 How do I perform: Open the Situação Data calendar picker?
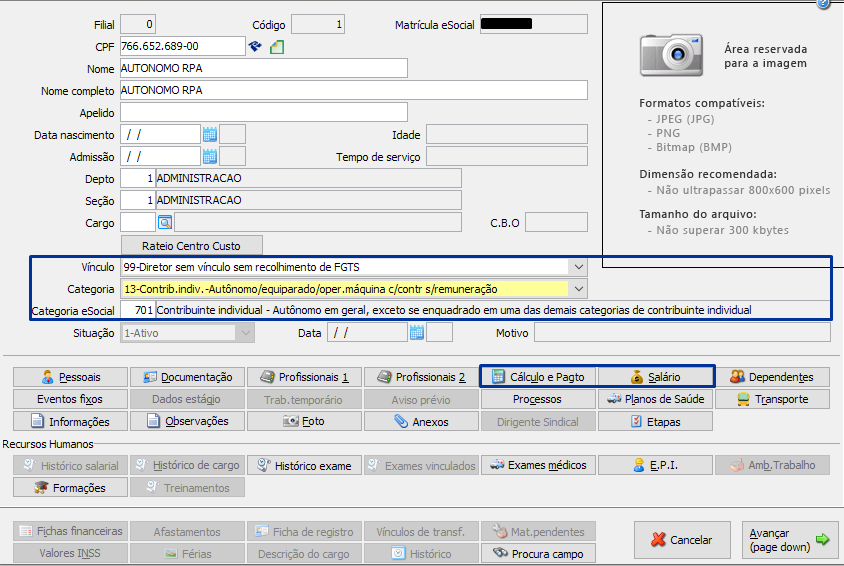417,332
